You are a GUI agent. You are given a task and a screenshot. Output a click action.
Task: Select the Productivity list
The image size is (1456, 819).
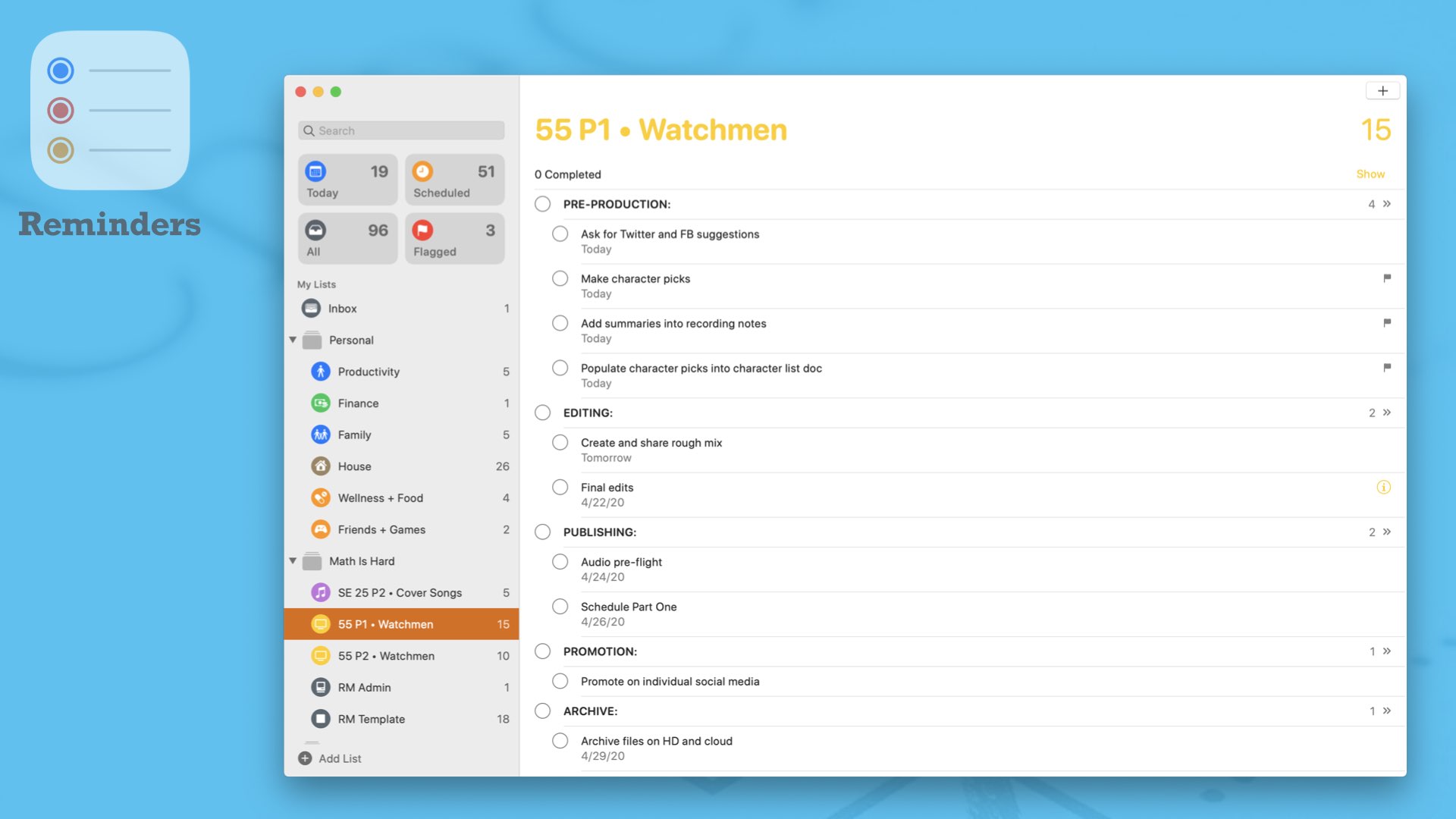pos(402,372)
